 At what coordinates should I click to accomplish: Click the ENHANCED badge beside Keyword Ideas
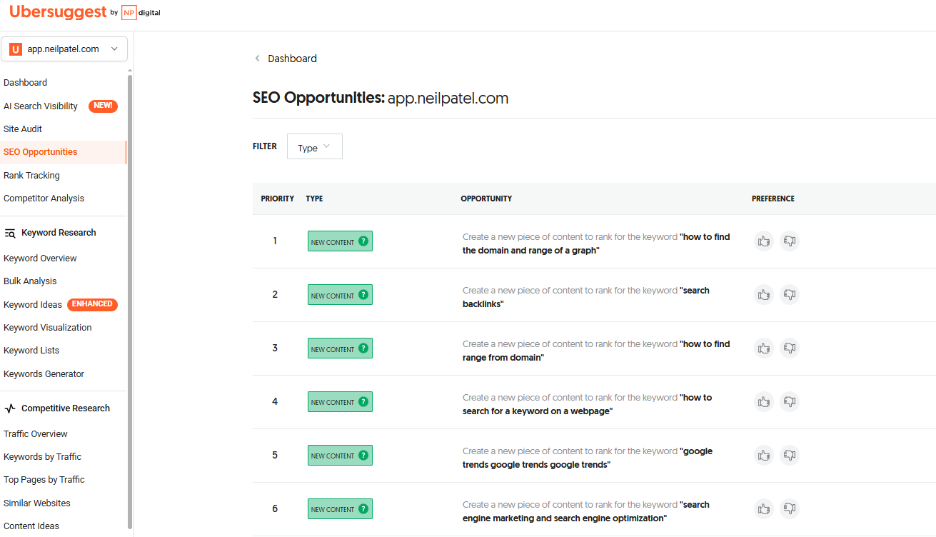[93, 304]
